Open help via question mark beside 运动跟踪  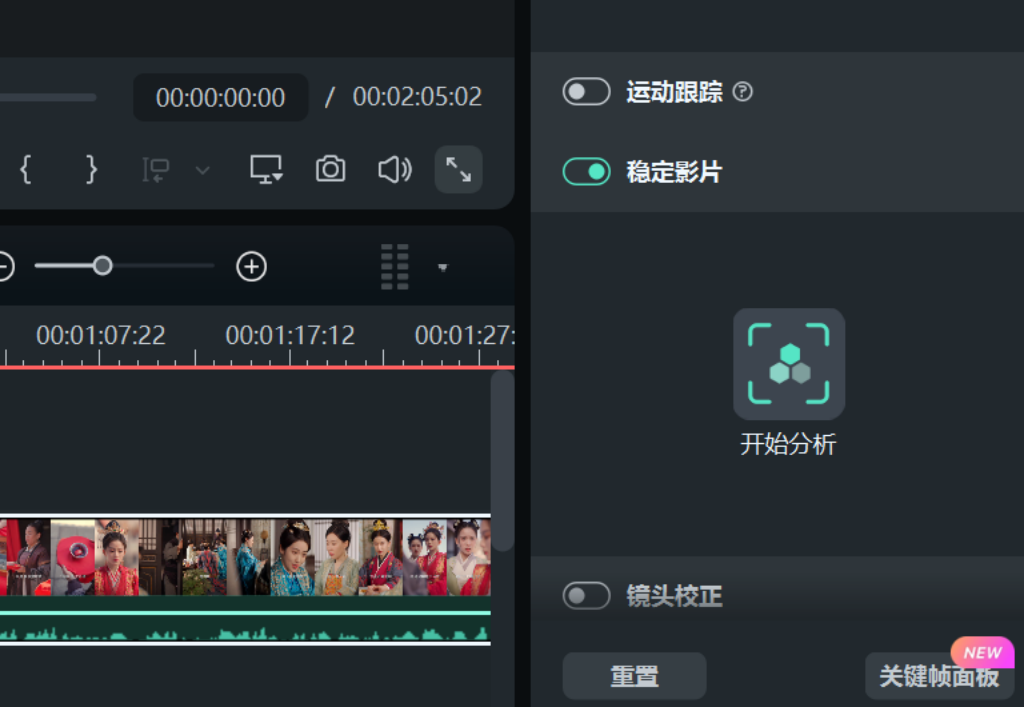tap(742, 92)
